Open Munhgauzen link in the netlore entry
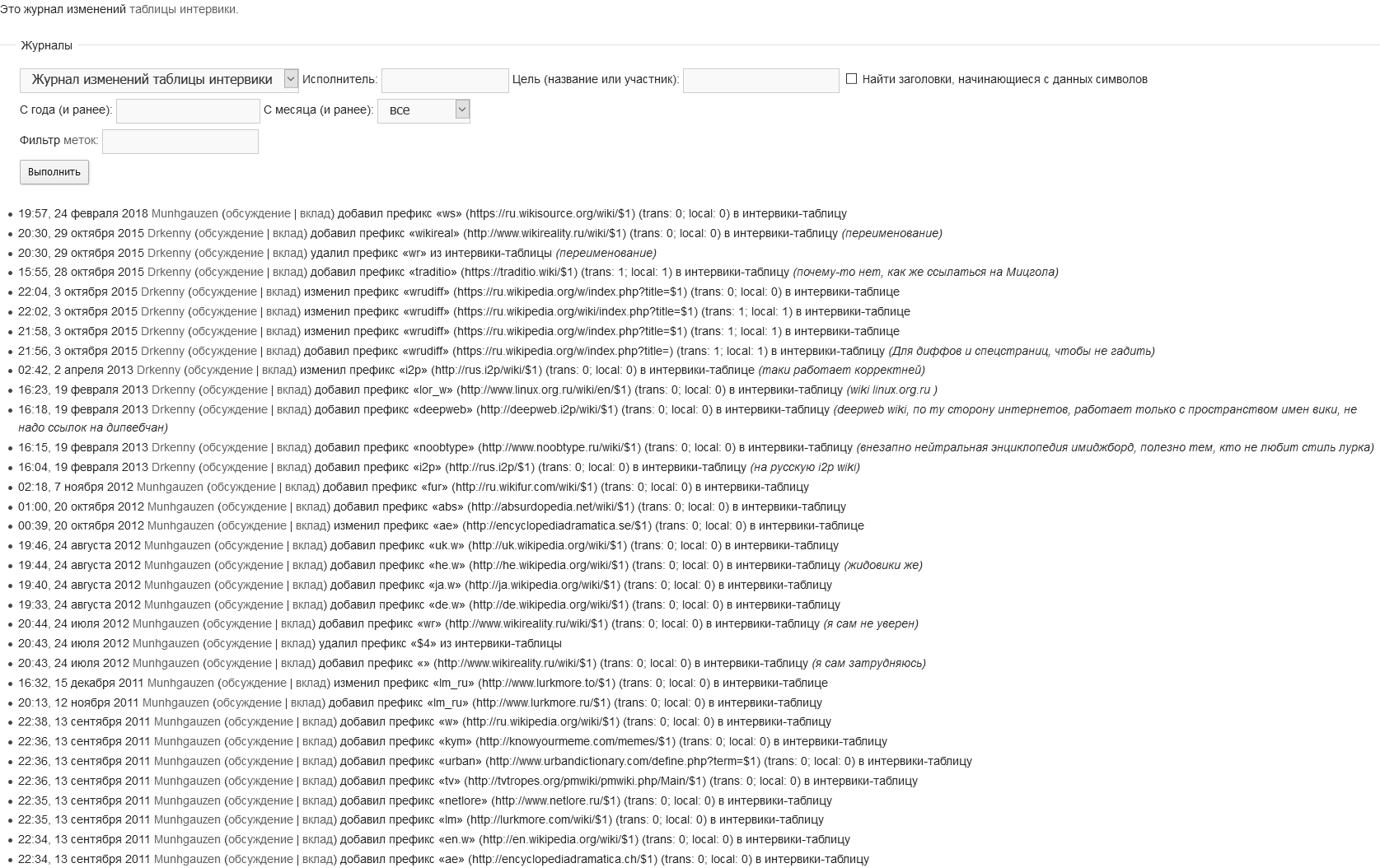 point(187,801)
